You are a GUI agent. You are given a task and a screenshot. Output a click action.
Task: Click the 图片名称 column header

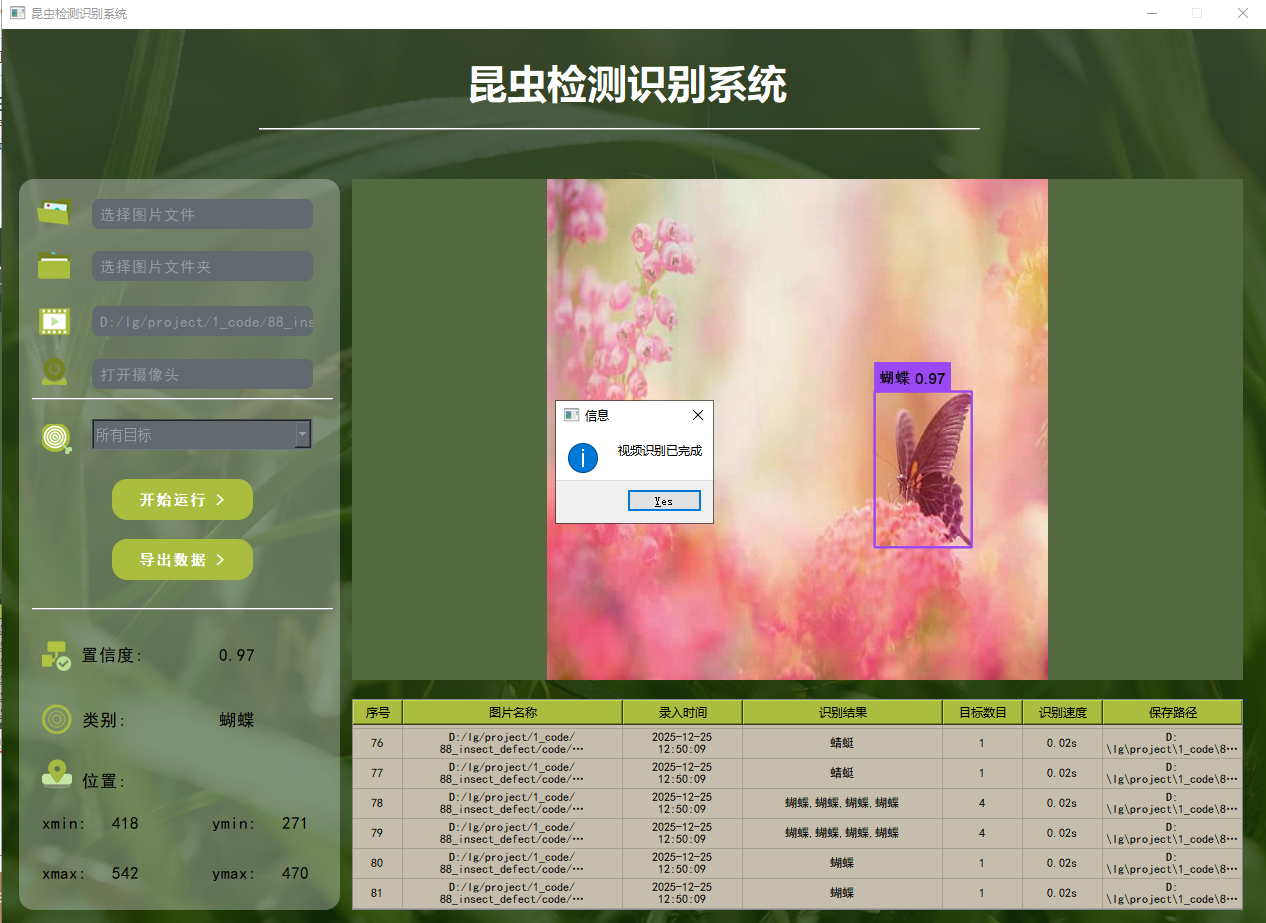pos(512,712)
